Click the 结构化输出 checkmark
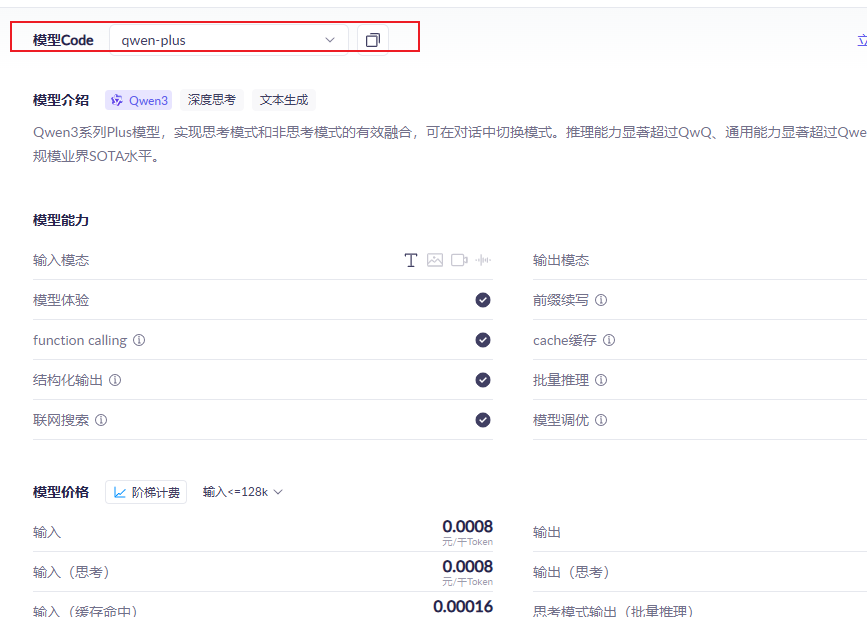Image resolution: width=867 pixels, height=617 pixels. point(483,380)
